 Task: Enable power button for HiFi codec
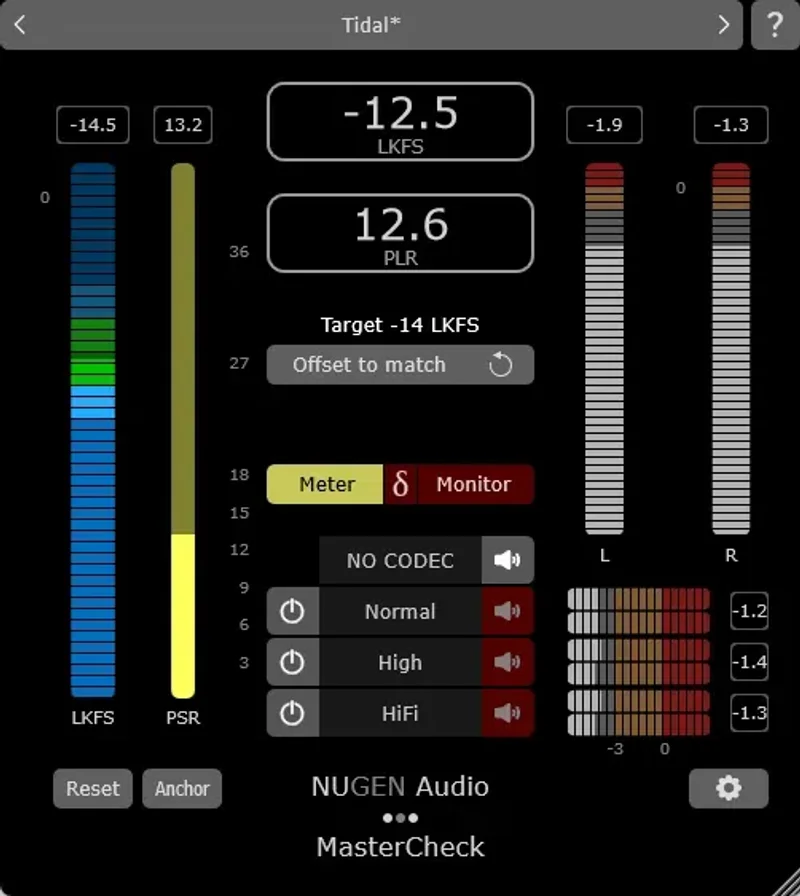pos(293,713)
